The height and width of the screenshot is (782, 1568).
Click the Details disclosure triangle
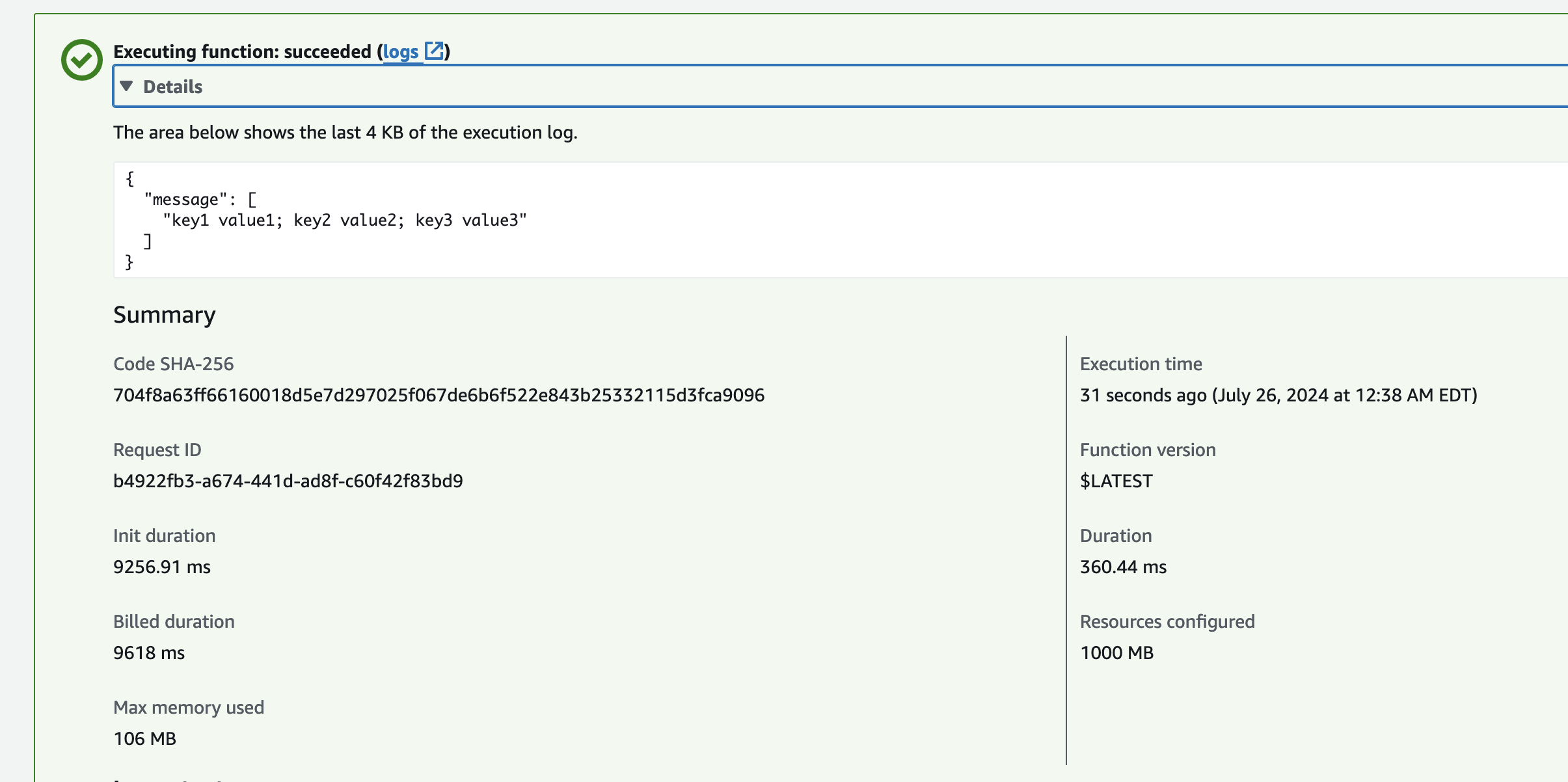pyautogui.click(x=128, y=85)
